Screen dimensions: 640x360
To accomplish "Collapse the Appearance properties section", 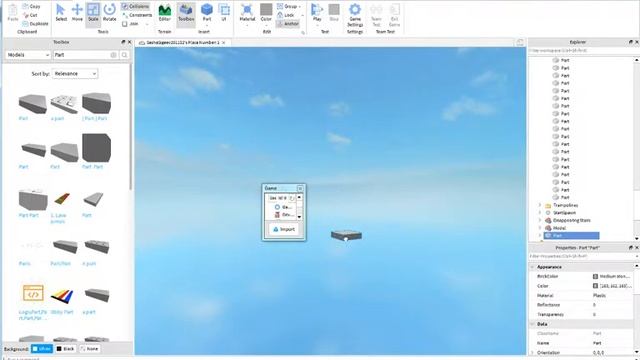I will [x=532, y=267].
